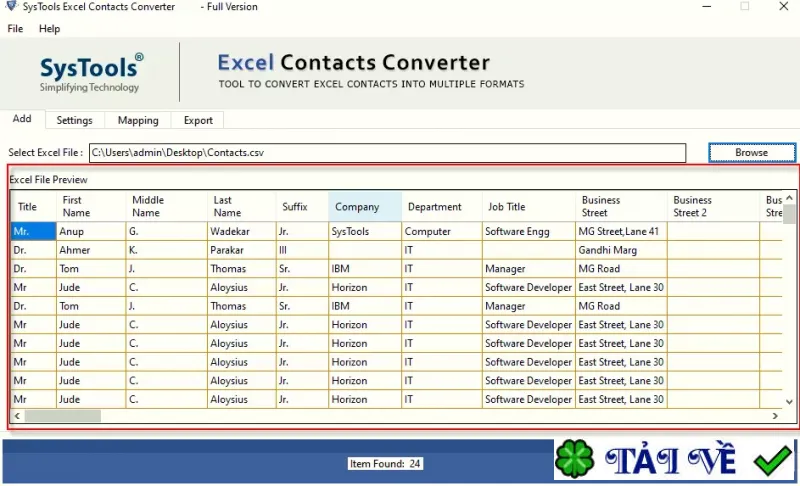Open the File menu
Screen dimensions: 800x486
(15, 29)
